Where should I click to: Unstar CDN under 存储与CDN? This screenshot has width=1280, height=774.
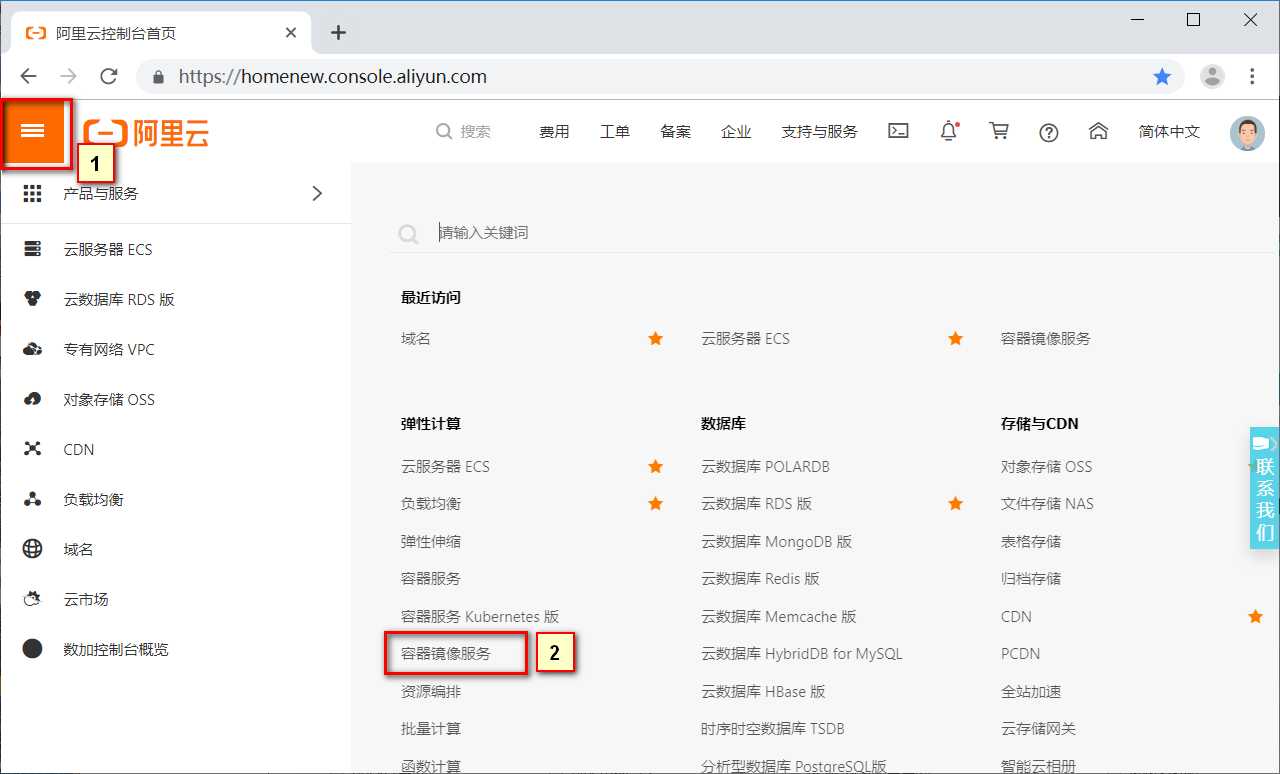tap(1255, 616)
